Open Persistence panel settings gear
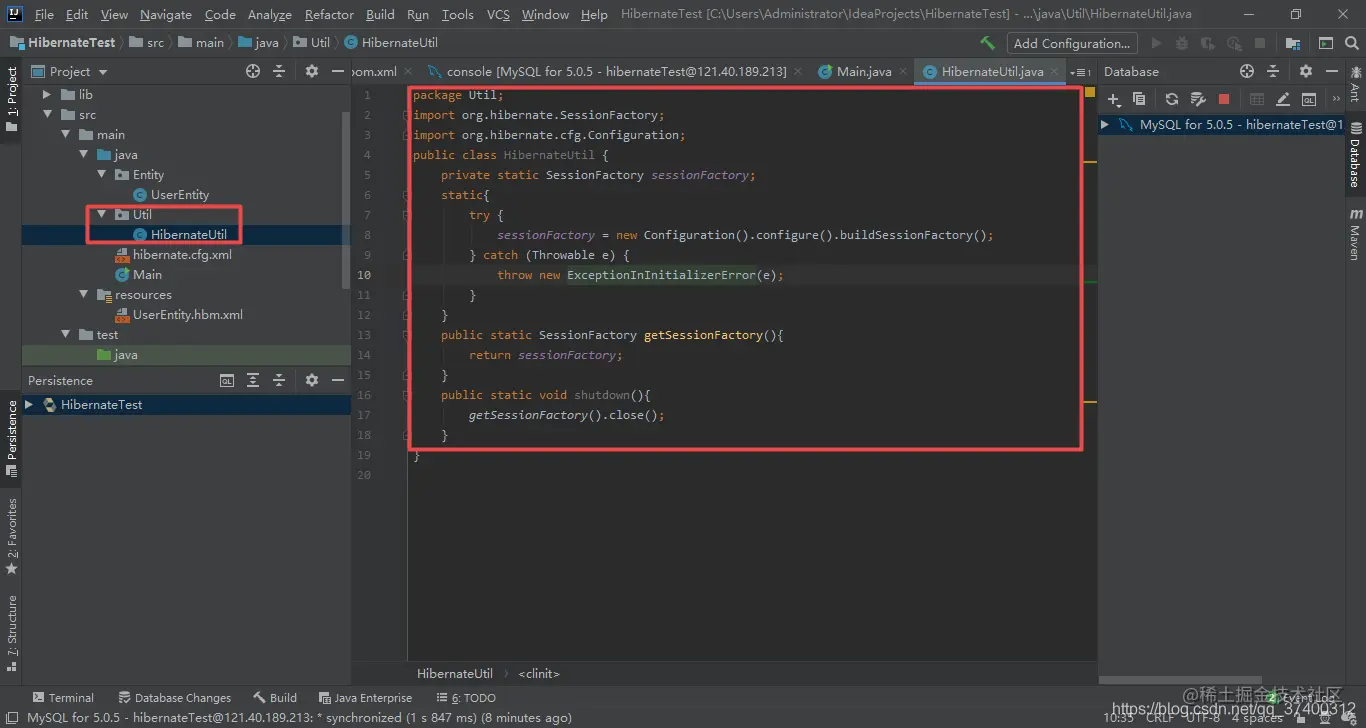This screenshot has height=728, width=1366. tap(312, 380)
